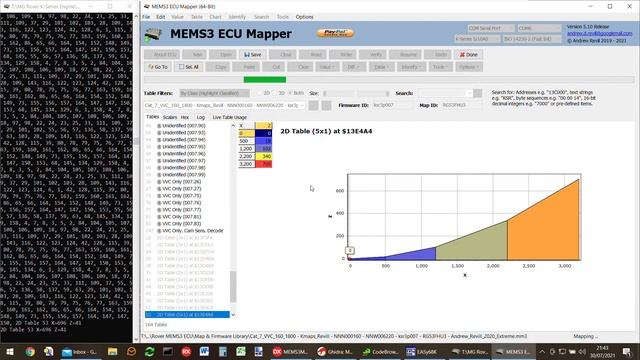Click the dark blue 0 value cell
Viewport: 640px width, 360px height.
point(263,133)
